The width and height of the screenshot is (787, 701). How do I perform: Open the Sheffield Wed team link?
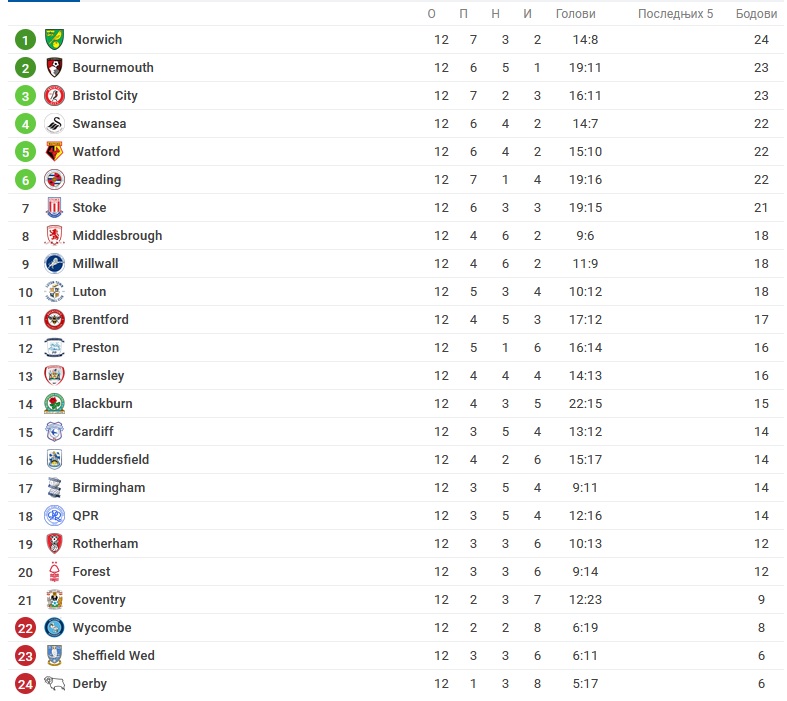click(113, 656)
